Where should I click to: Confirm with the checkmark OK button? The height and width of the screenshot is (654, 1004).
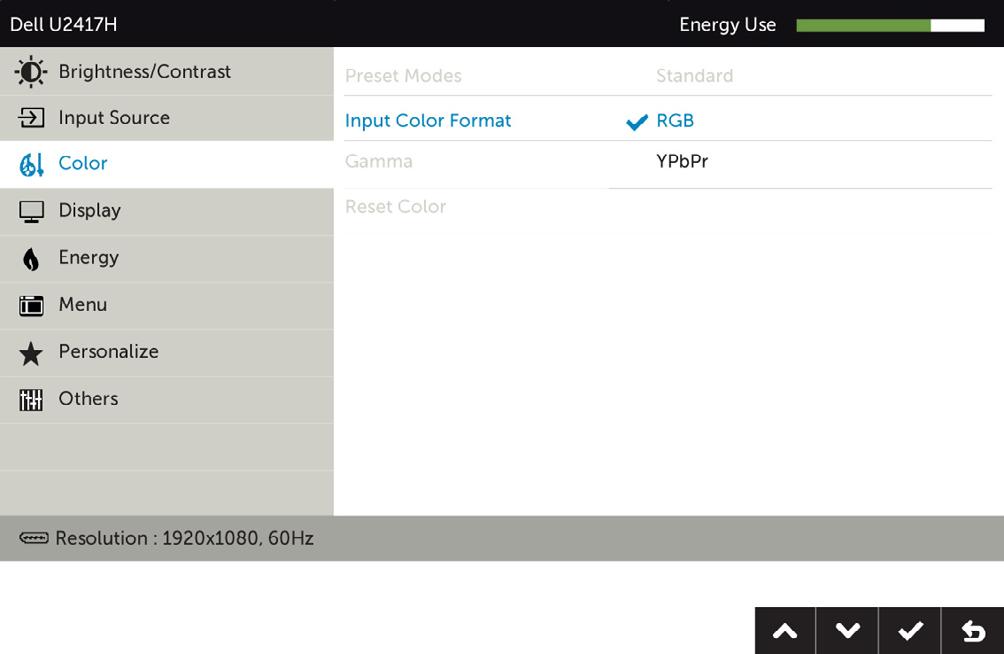(910, 631)
